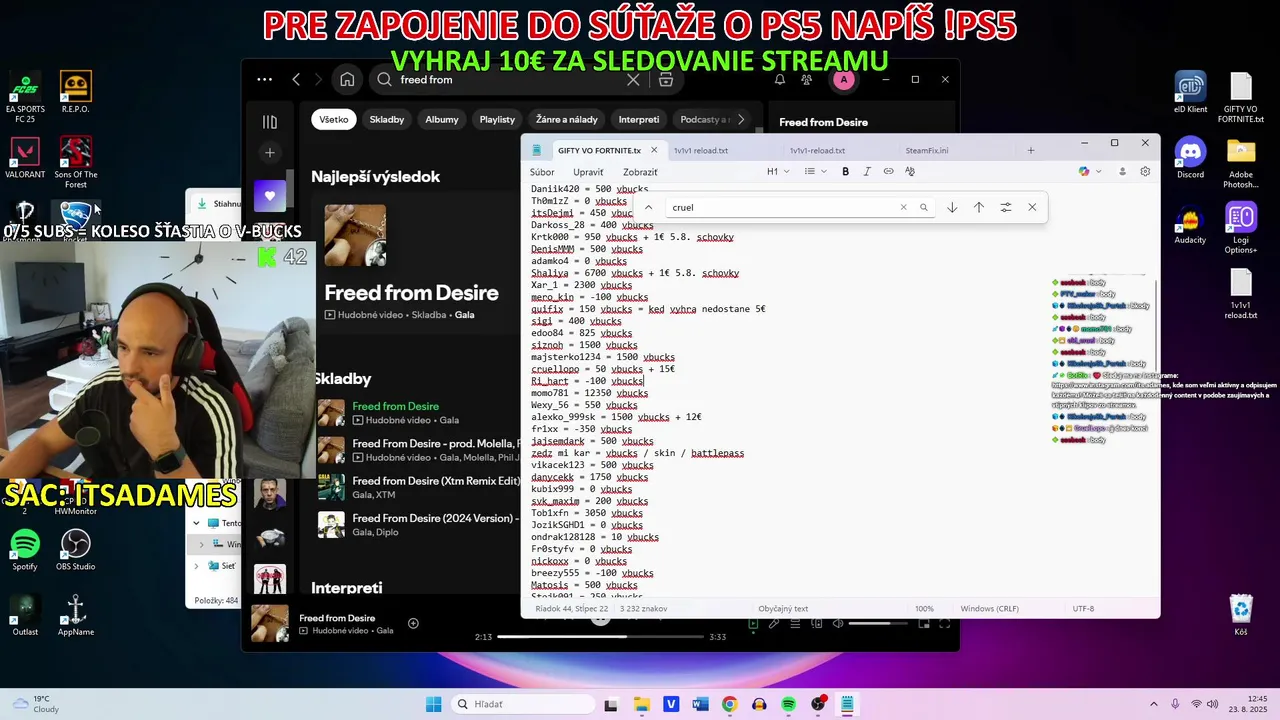
Task: Select the Žánre a nálady filter
Action: tap(567, 119)
